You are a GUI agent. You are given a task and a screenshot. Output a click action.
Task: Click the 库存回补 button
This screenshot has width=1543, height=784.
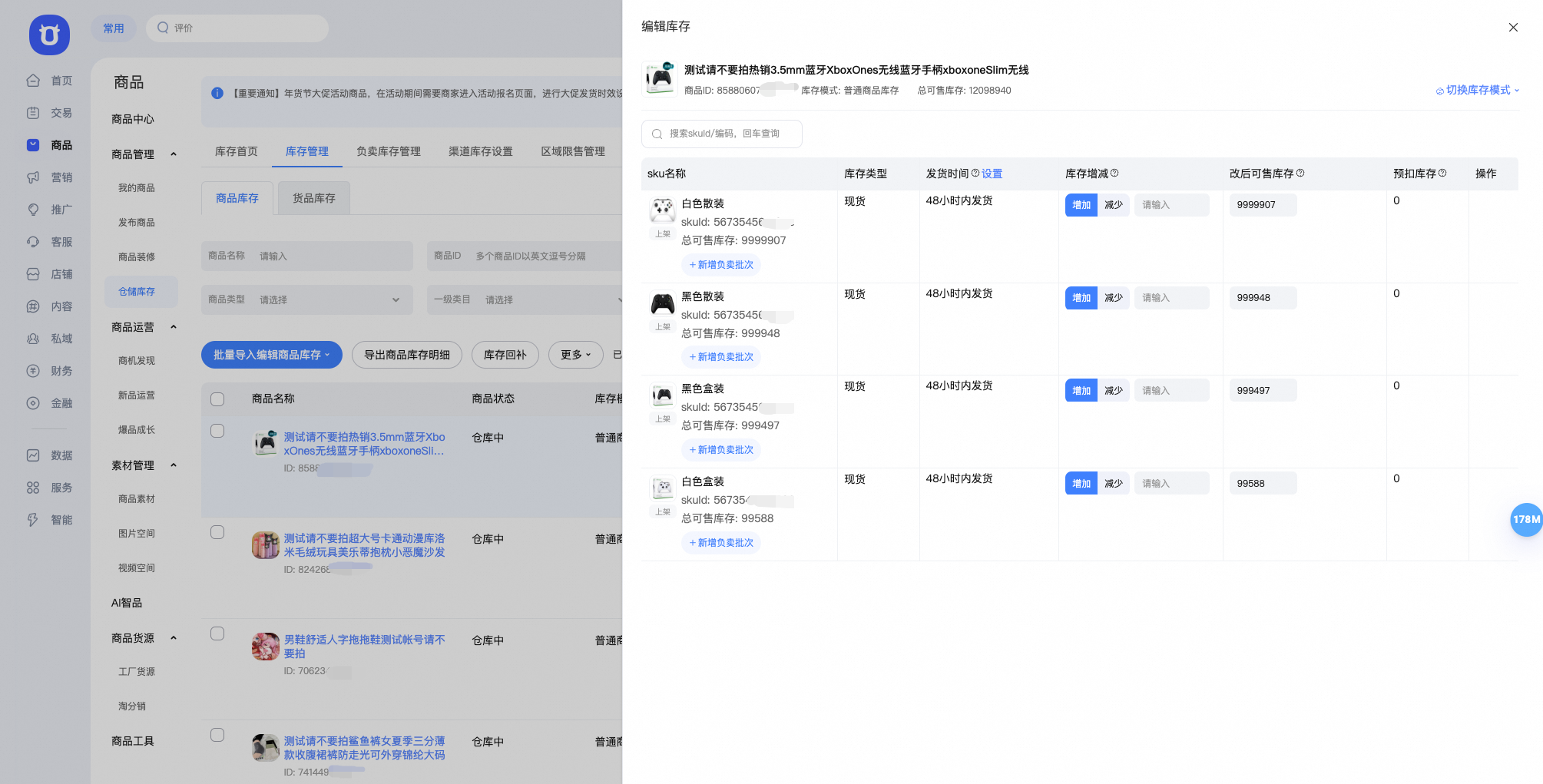coord(505,355)
